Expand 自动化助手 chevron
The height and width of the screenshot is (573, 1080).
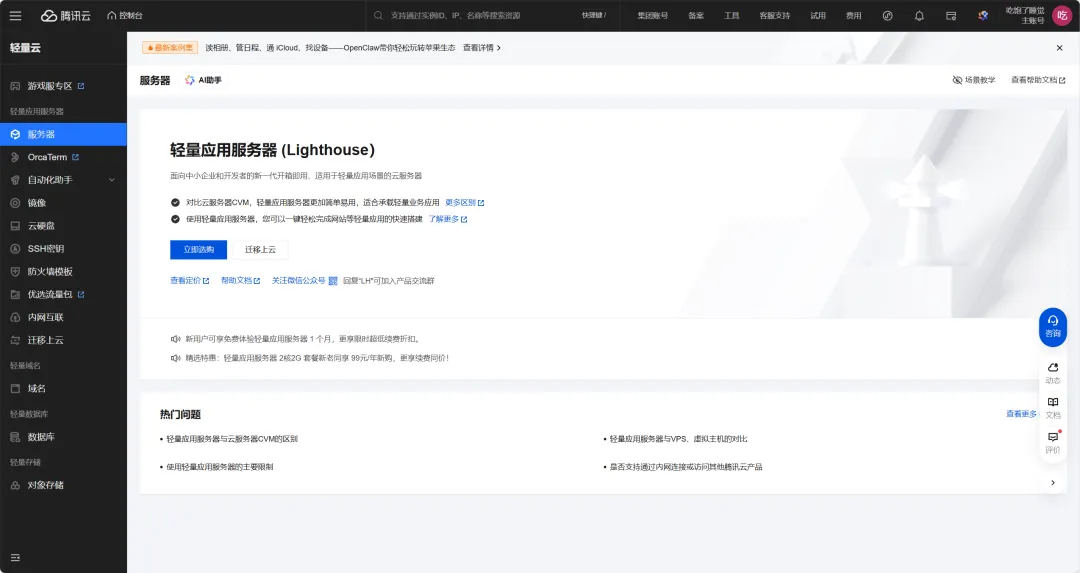(x=112, y=180)
